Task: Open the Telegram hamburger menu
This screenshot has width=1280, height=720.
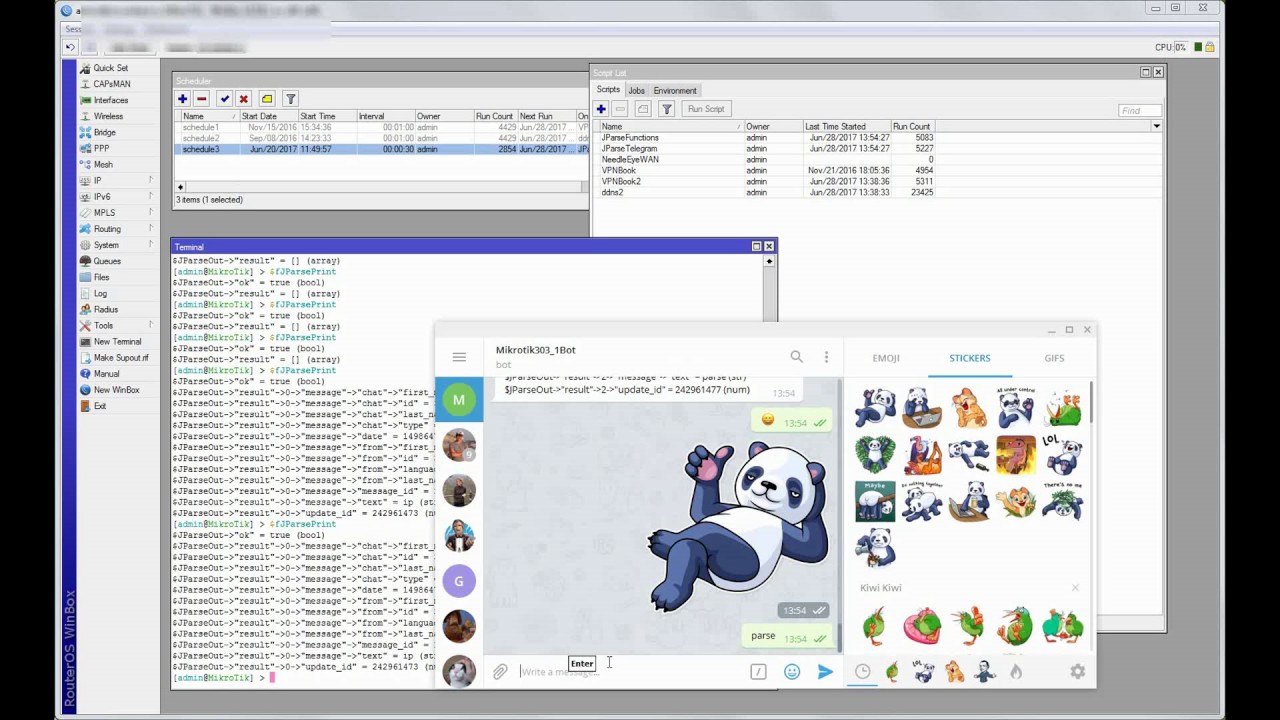Action: [459, 357]
